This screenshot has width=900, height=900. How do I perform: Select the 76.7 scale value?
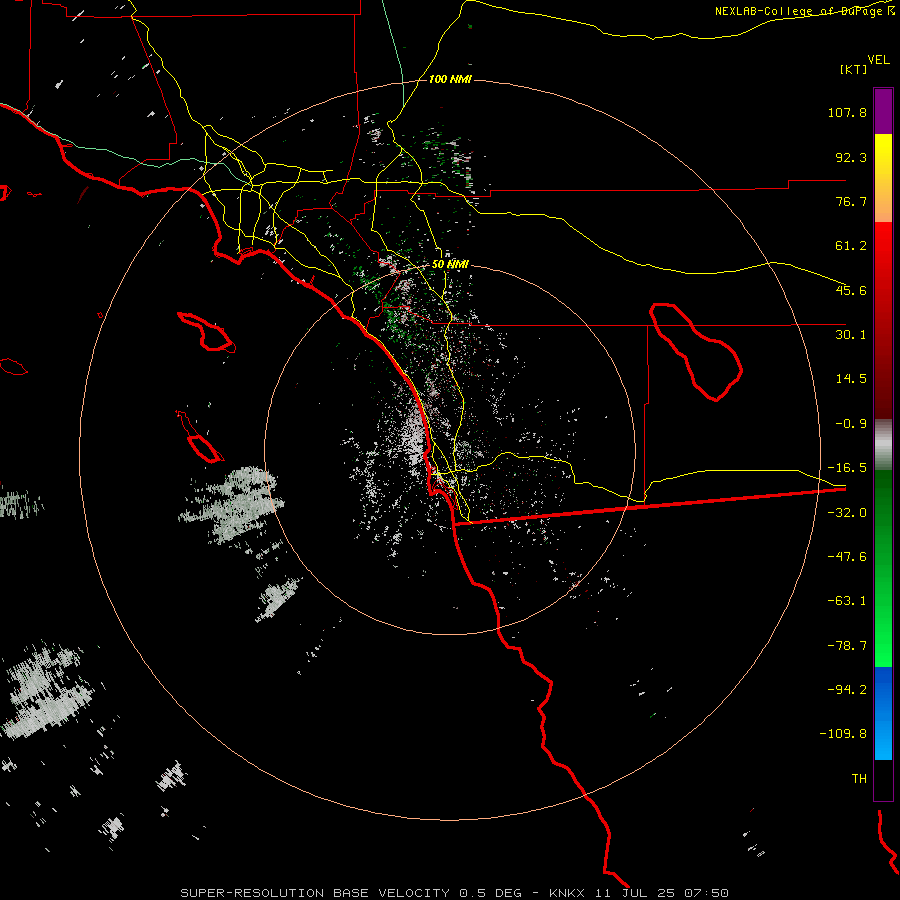tap(851, 201)
